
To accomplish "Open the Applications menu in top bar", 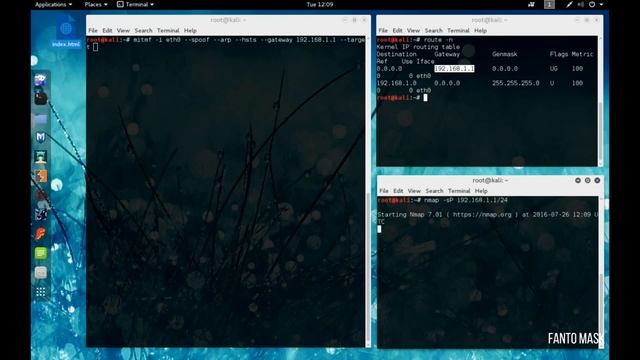I will [x=53, y=4].
